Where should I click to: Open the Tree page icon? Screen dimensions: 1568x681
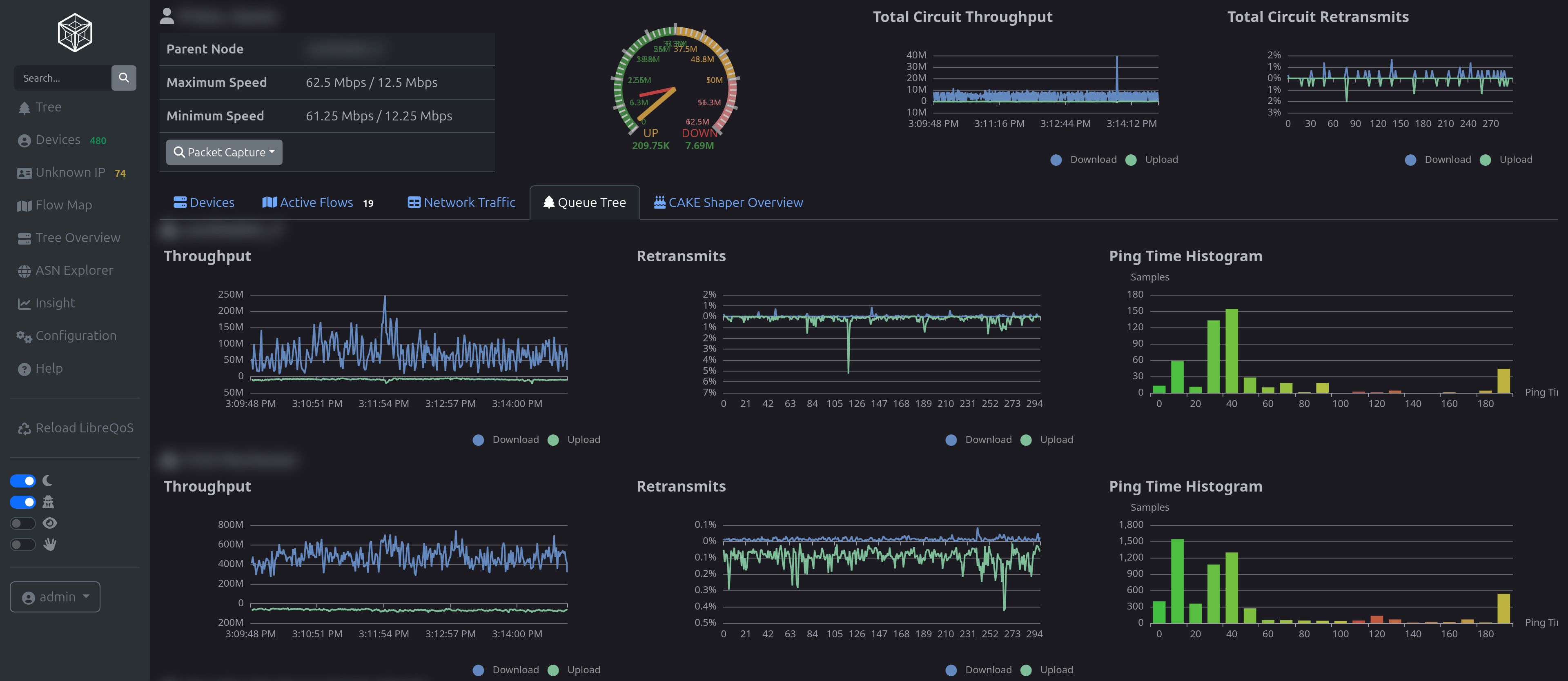click(24, 108)
